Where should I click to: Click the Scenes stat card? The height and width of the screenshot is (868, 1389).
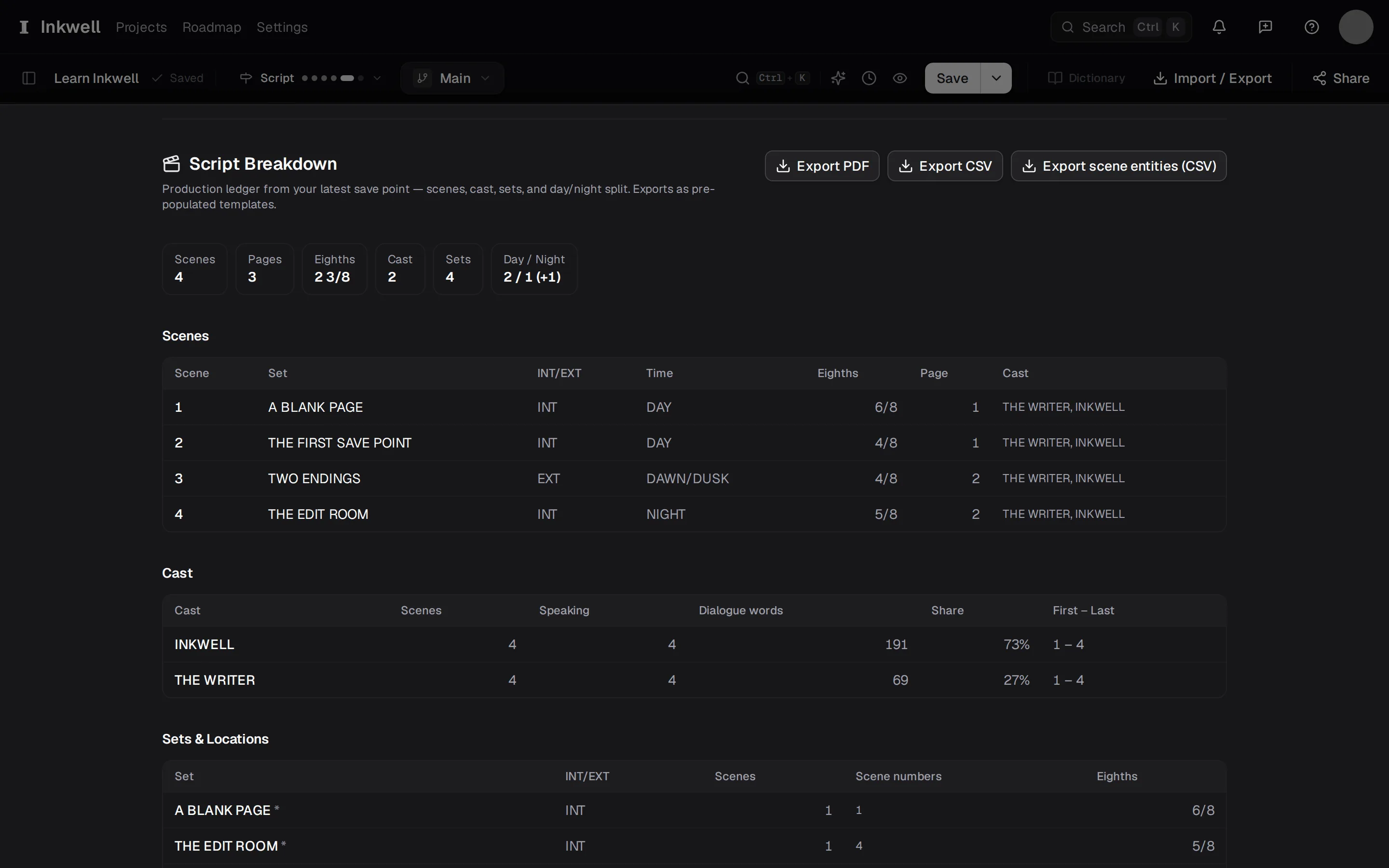pos(194,269)
